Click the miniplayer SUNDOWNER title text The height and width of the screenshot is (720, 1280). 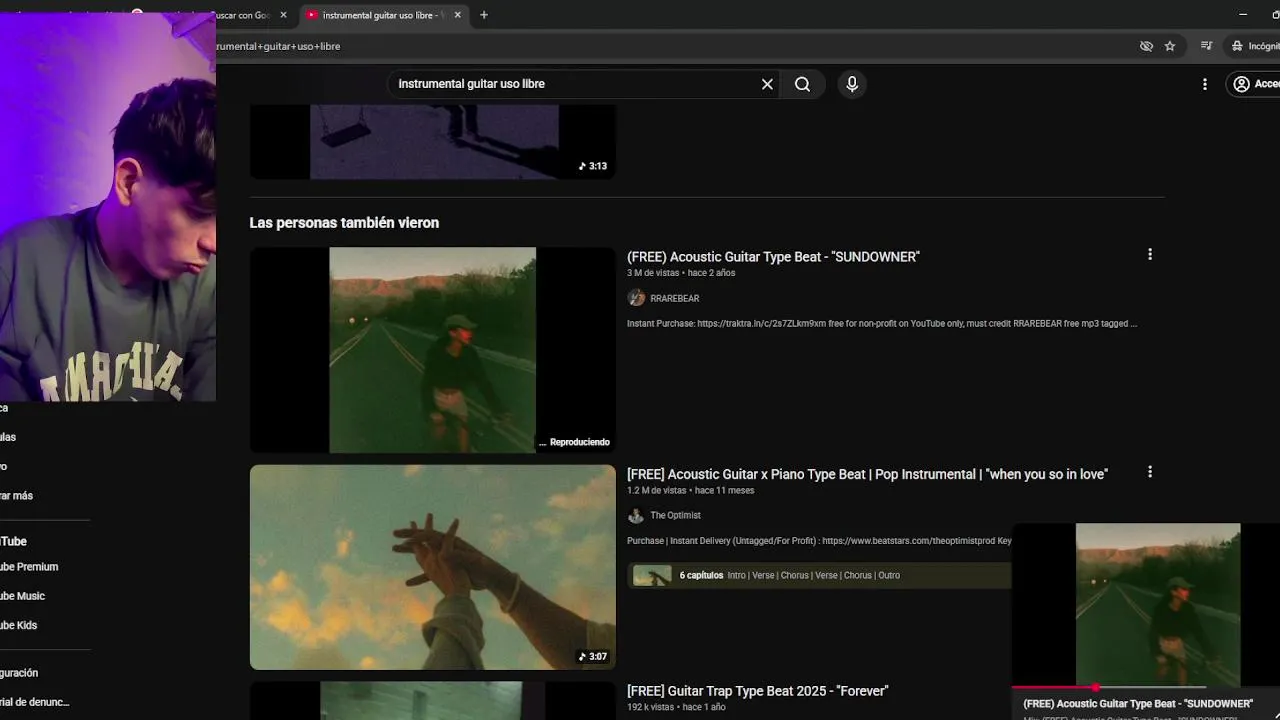pyautogui.click(x=1138, y=704)
